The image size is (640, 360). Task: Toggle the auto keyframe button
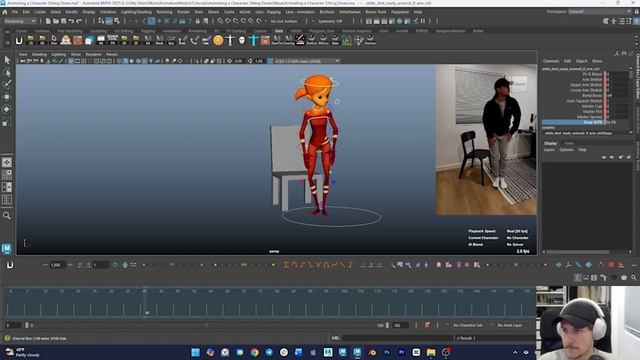(427, 325)
